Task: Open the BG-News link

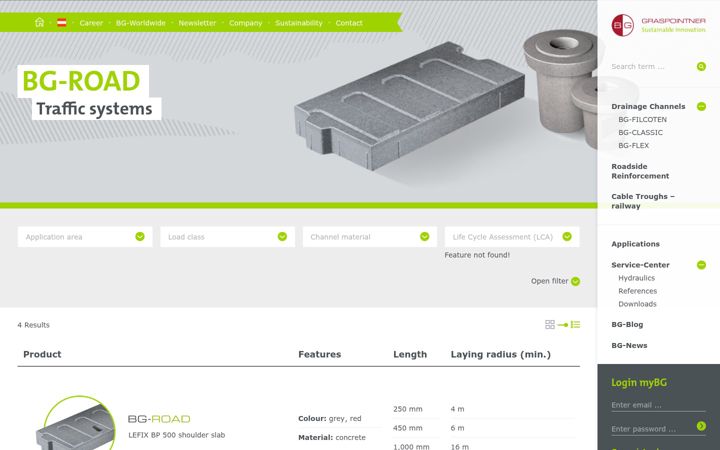Action: point(629,345)
